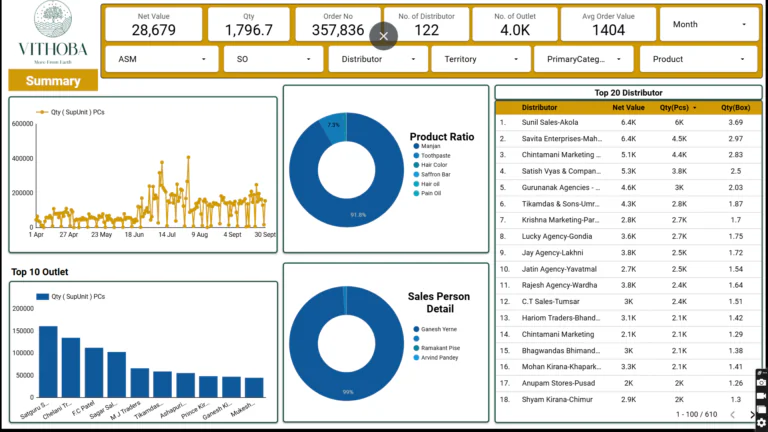The height and width of the screenshot is (432, 768).
Task: Click the Order No scorecard
Action: (x=337, y=24)
